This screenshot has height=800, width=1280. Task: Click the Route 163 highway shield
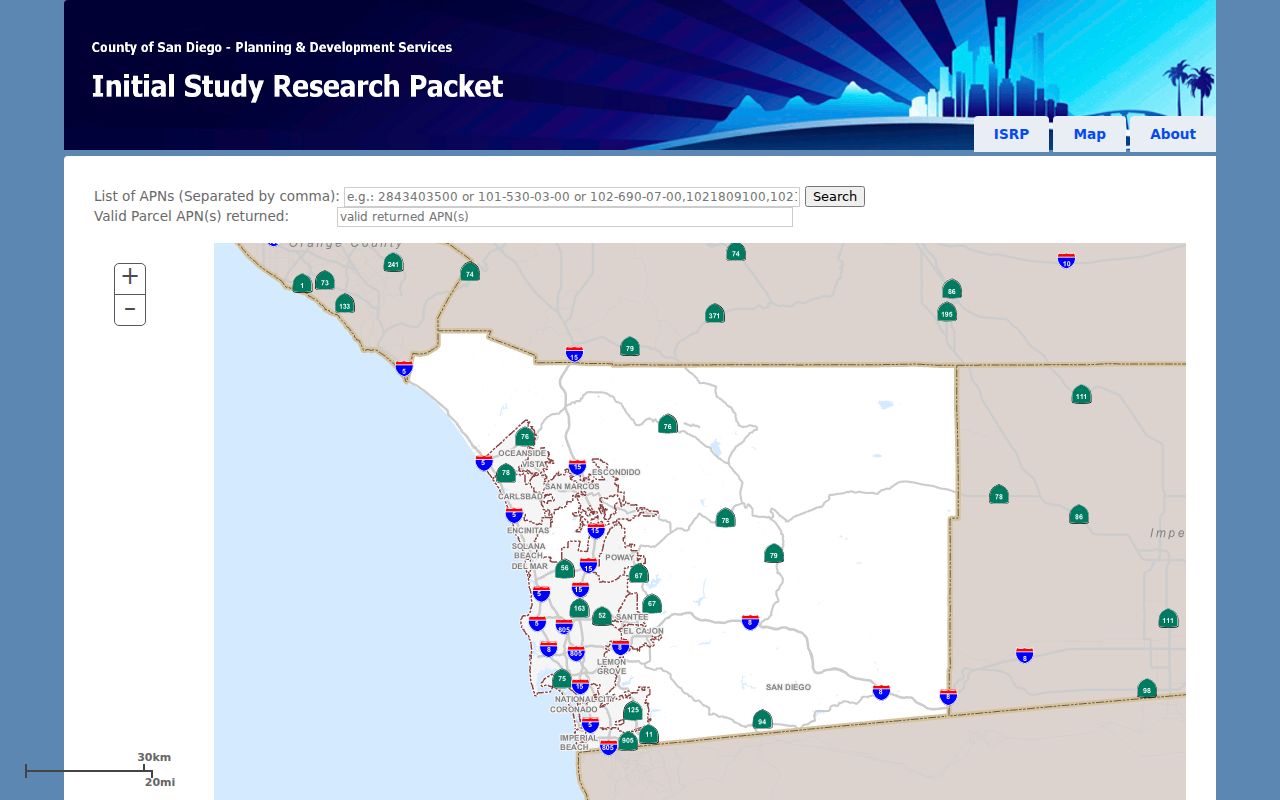point(579,608)
